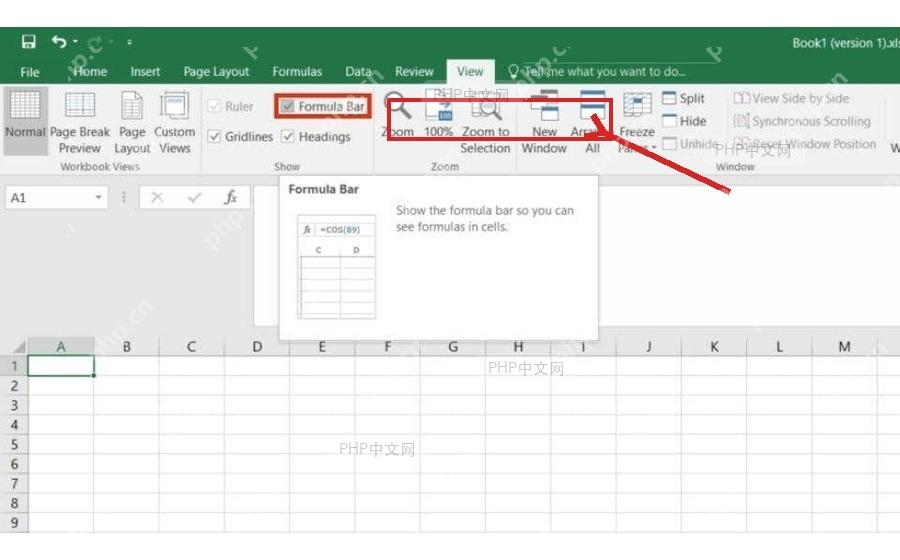Select row 5 header
The image size is (900, 560).
tap(14, 444)
